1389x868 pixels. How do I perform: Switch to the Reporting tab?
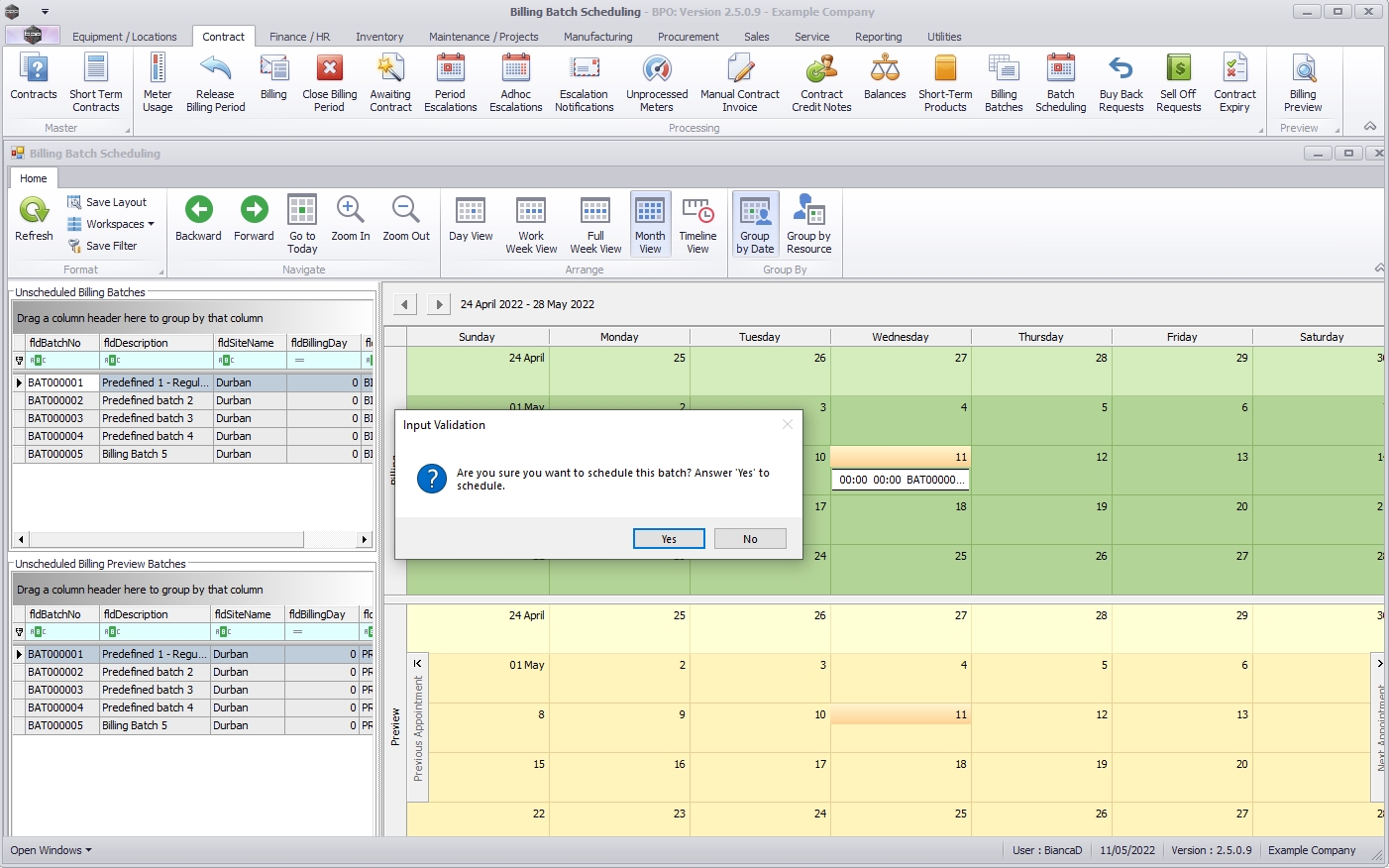point(878,37)
